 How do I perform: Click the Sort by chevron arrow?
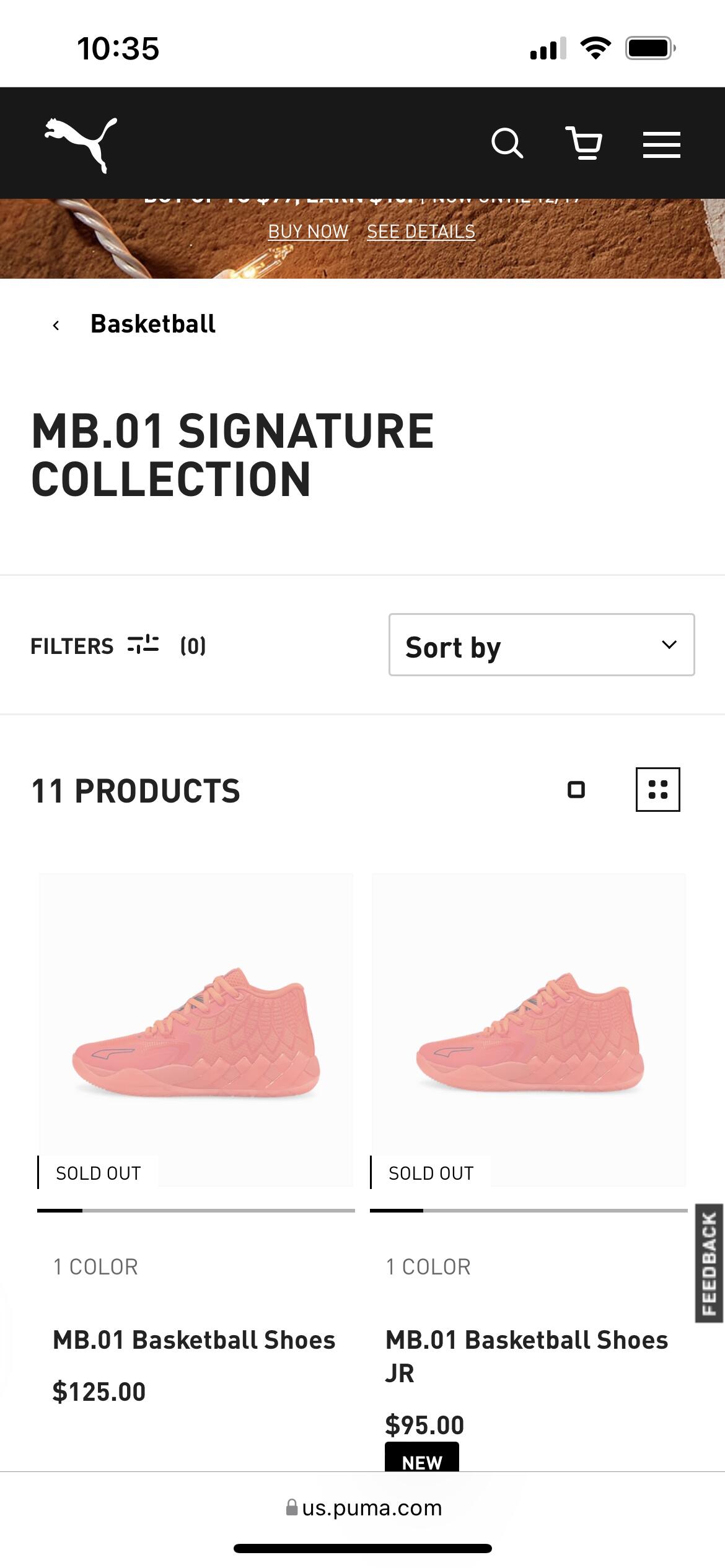point(669,645)
